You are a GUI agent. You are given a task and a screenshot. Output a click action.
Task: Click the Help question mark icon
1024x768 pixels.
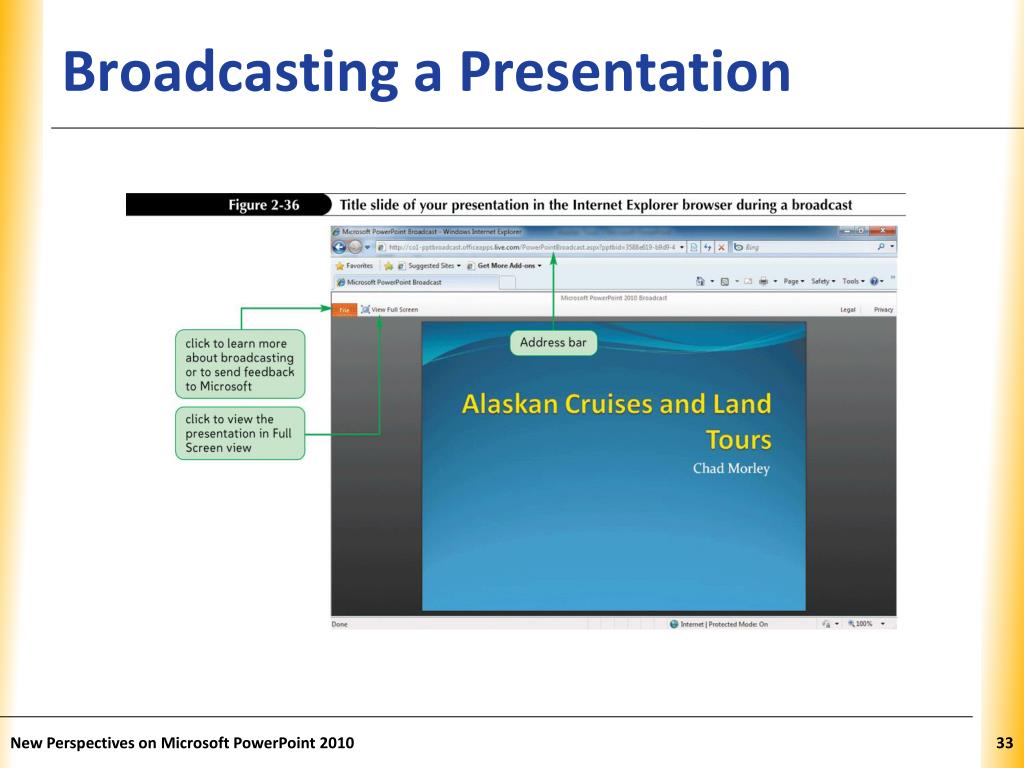coord(875,281)
